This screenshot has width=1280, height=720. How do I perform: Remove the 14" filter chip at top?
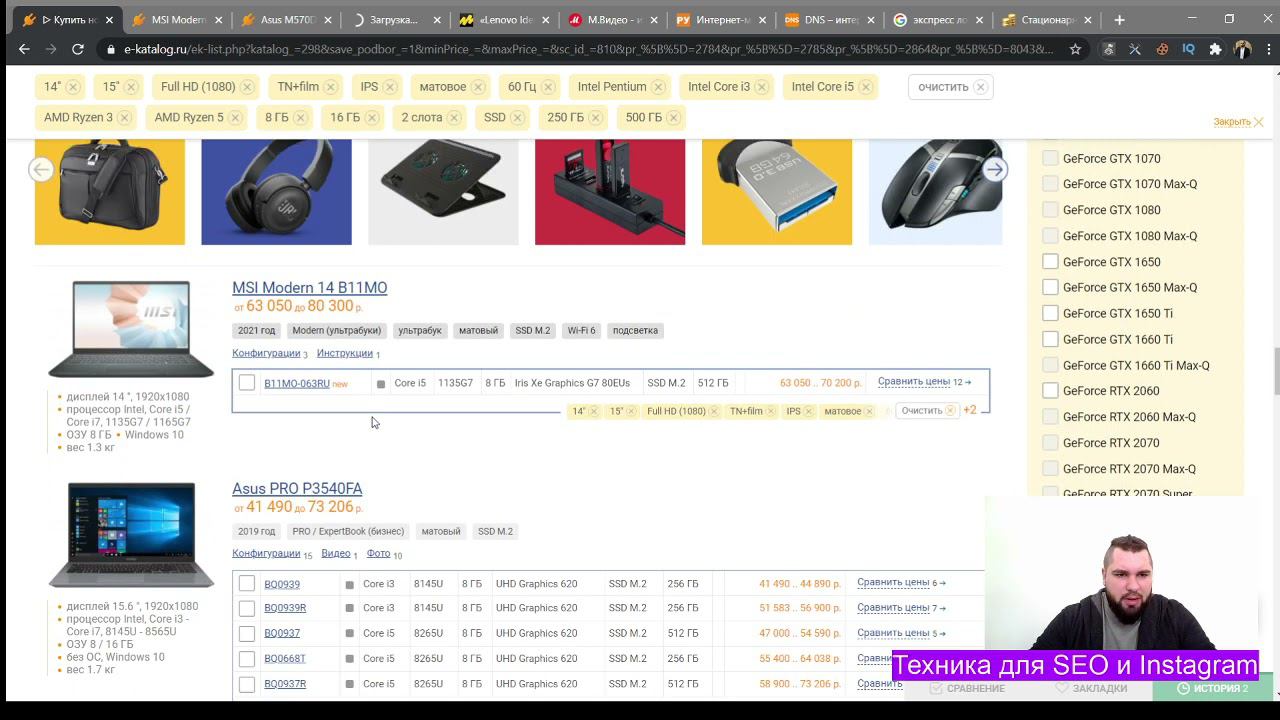point(73,87)
